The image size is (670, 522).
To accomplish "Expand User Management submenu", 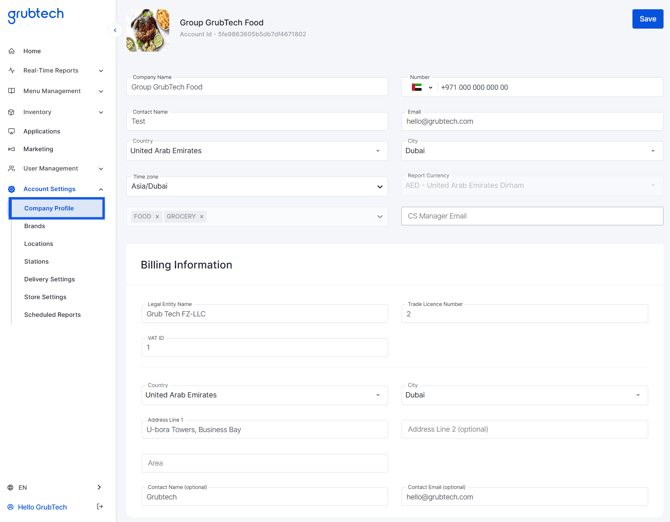I will click(101, 169).
